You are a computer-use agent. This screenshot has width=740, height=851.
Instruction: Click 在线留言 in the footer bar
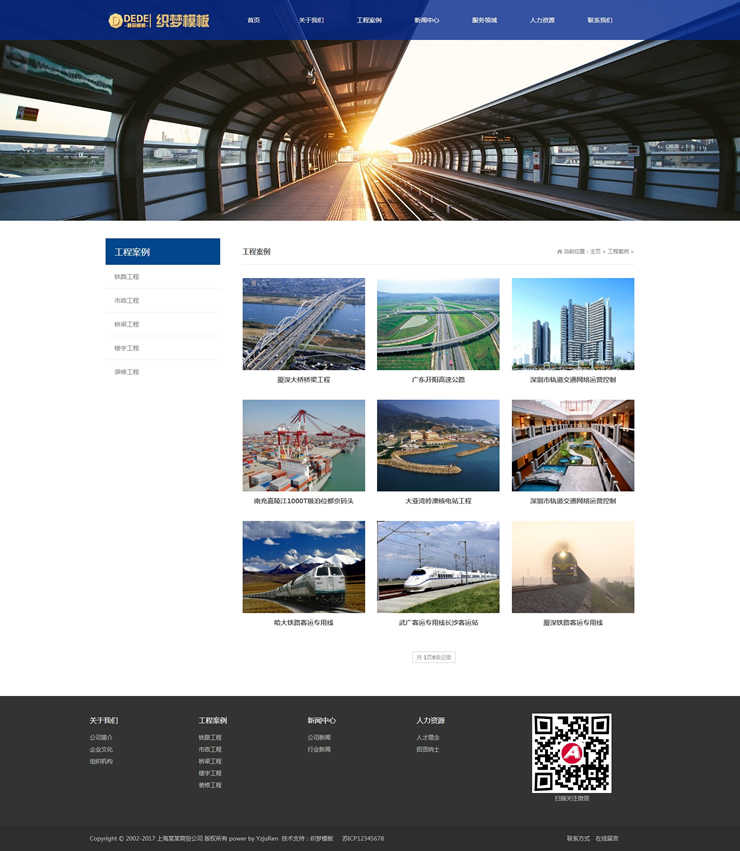pyautogui.click(x=607, y=838)
